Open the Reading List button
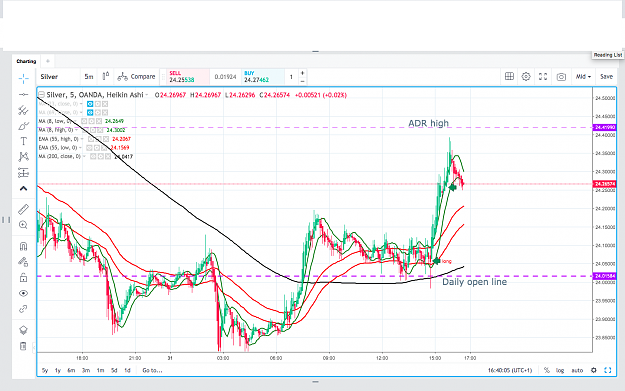Screen dimensions: 625x391 607,55
